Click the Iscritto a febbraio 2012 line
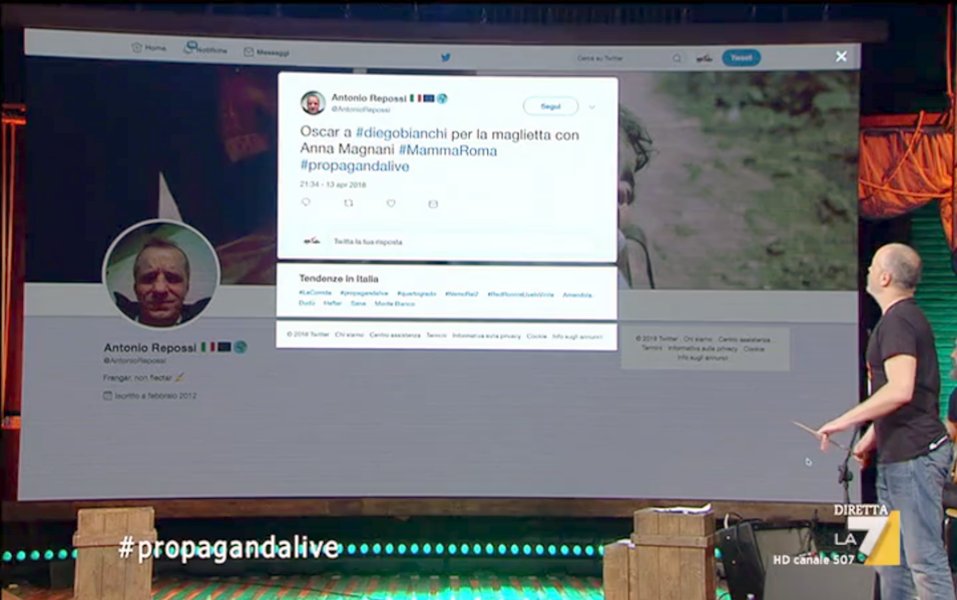 click(156, 396)
